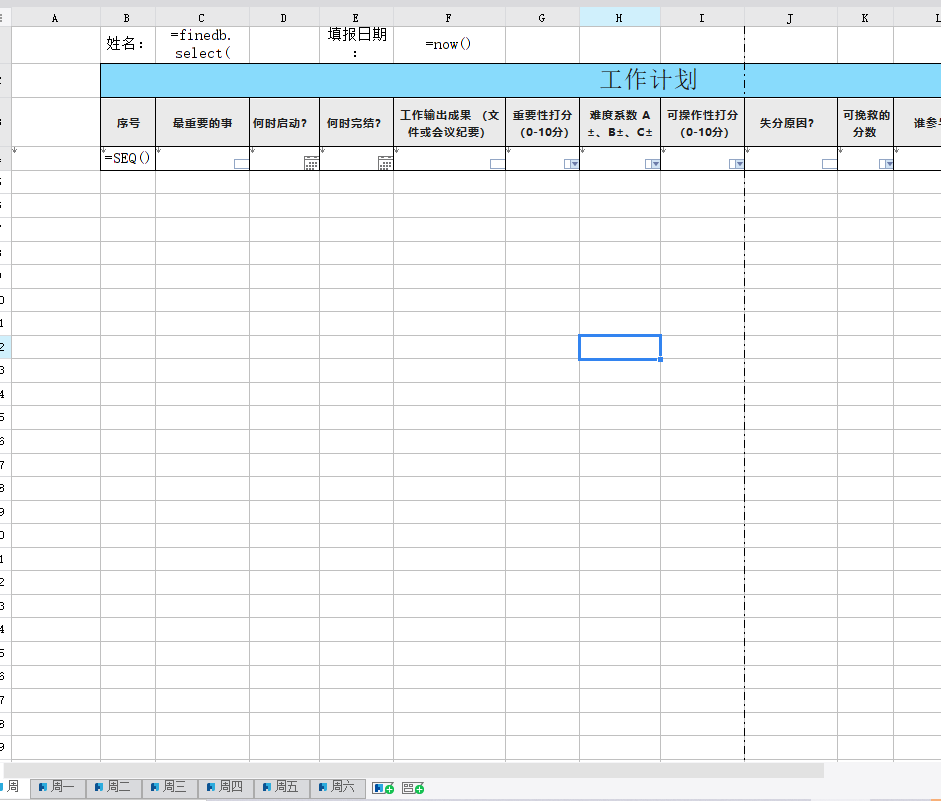
Task: Select the 最重要的事 header cell
Action: click(202, 122)
